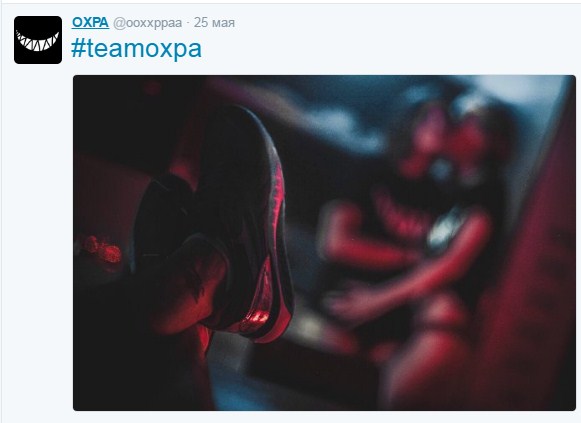The image size is (581, 423).
Task: Select the hash symbol of #teamoxpa
Action: click(x=78, y=49)
